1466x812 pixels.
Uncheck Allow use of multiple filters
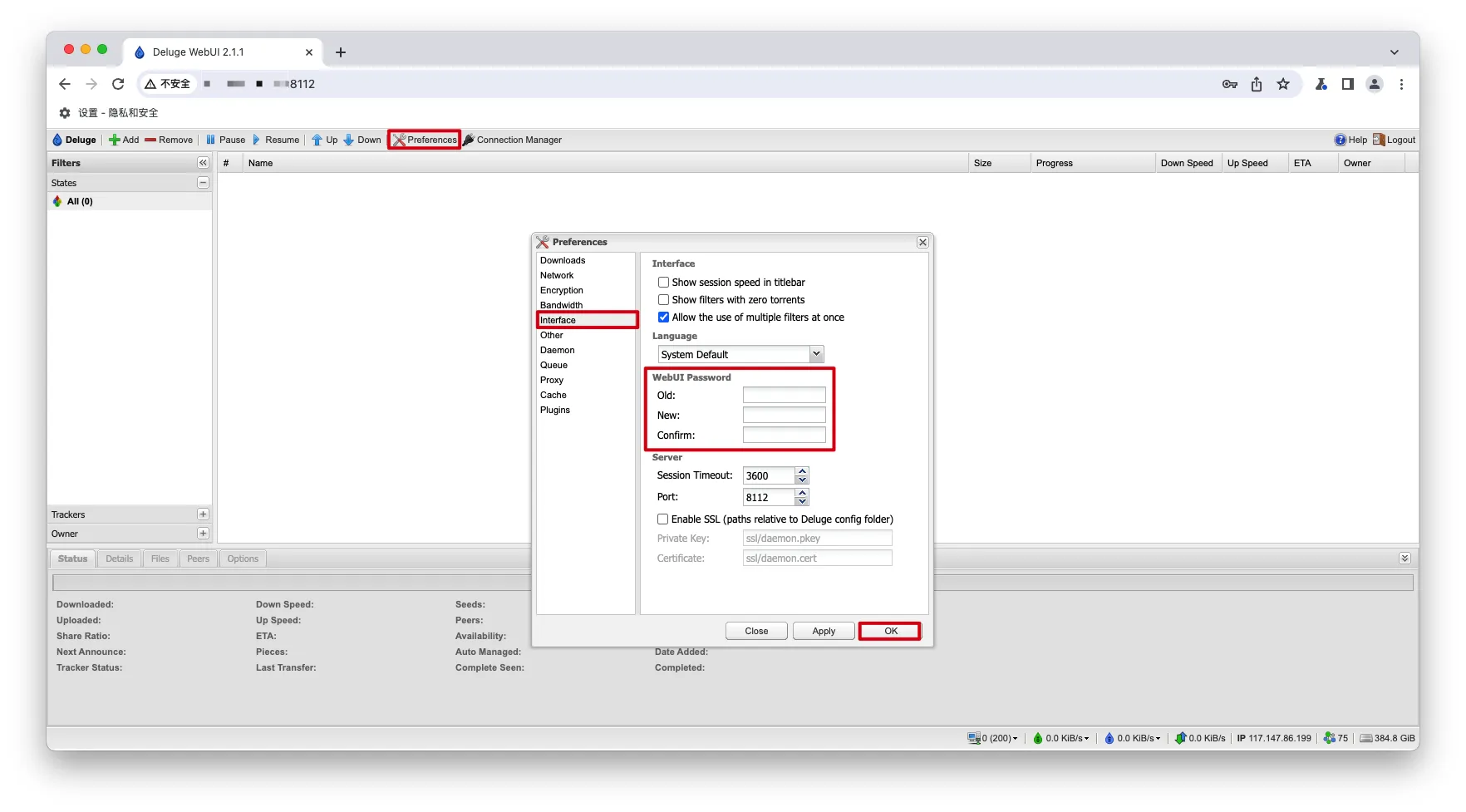(663, 317)
